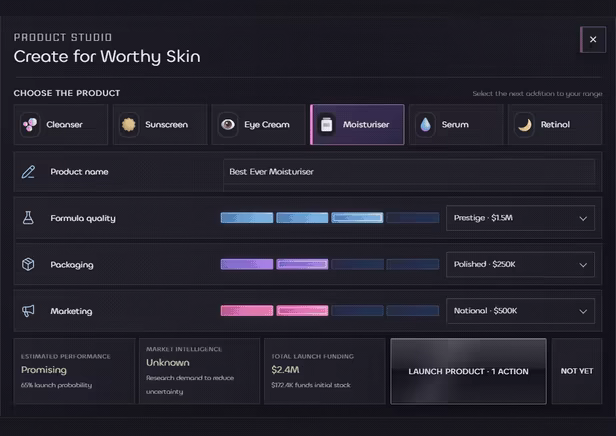Image resolution: width=616 pixels, height=436 pixels.
Task: Select the Cleanser bubbles icon
Action: point(30,125)
